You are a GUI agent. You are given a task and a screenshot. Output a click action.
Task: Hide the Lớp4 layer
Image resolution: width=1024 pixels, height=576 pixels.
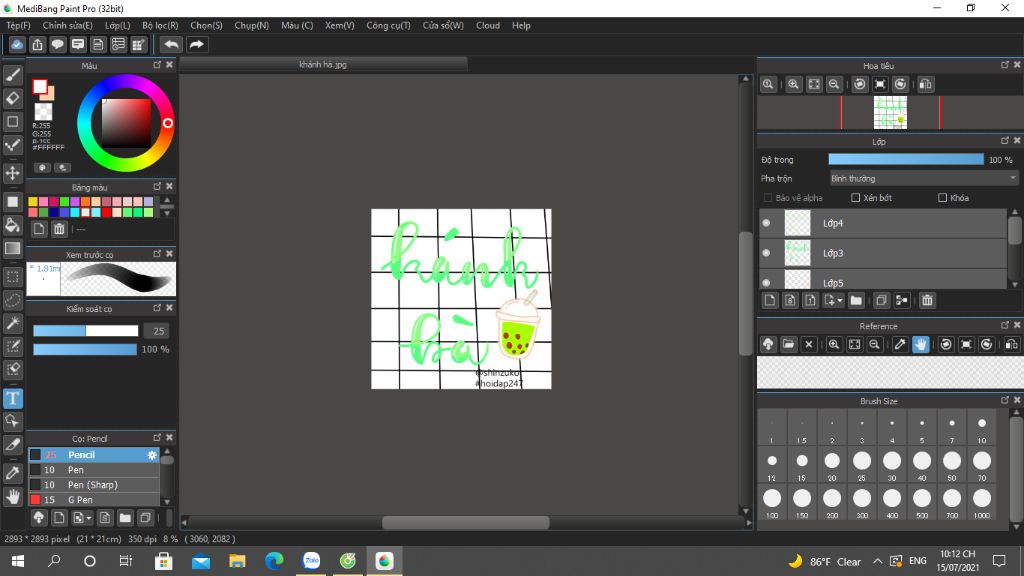766,223
